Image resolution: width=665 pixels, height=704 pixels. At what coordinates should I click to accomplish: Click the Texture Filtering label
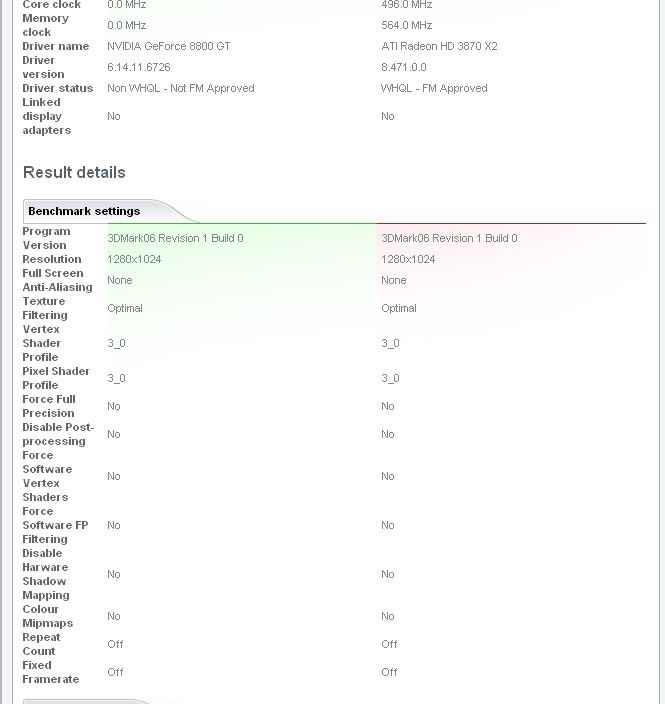(x=45, y=308)
